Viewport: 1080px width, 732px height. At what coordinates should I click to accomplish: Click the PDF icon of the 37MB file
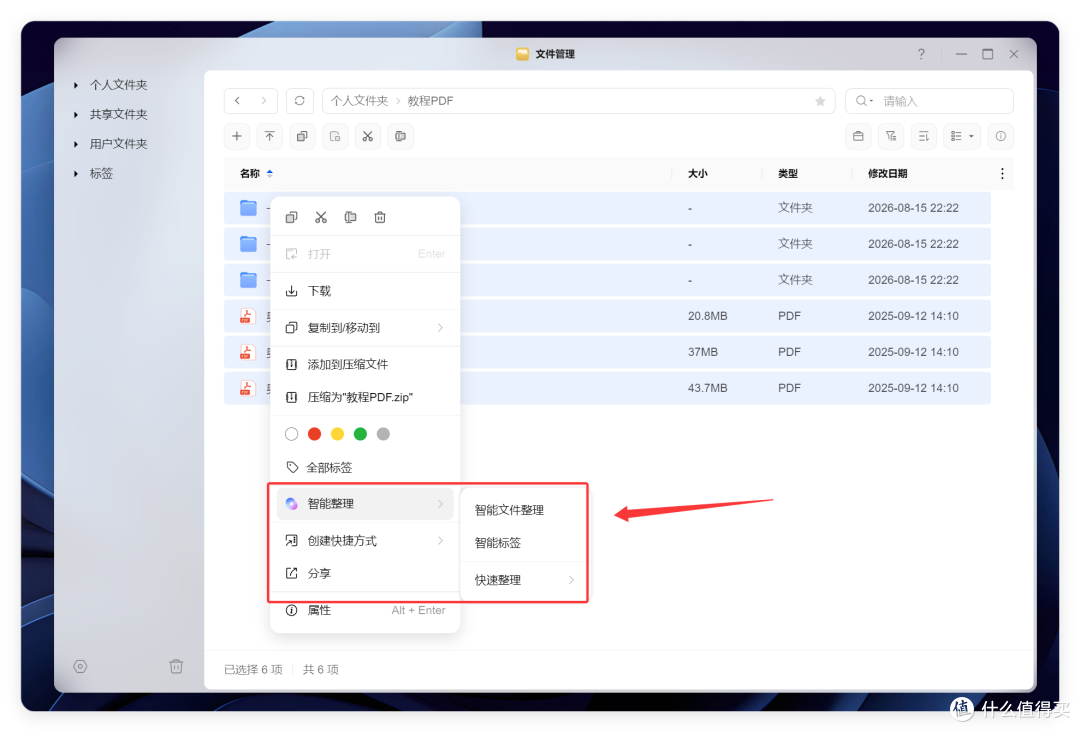click(247, 352)
